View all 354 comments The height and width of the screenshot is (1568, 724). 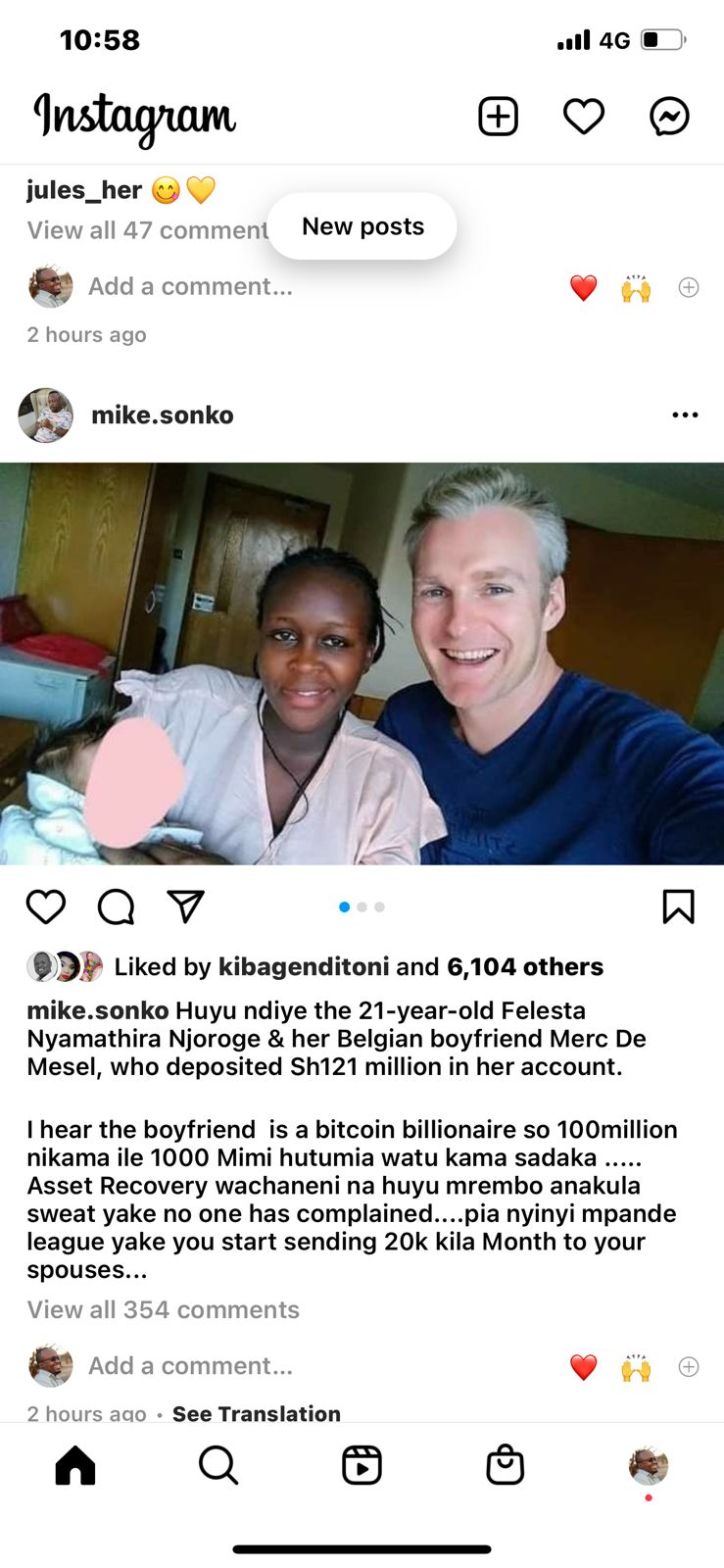pos(164,1309)
